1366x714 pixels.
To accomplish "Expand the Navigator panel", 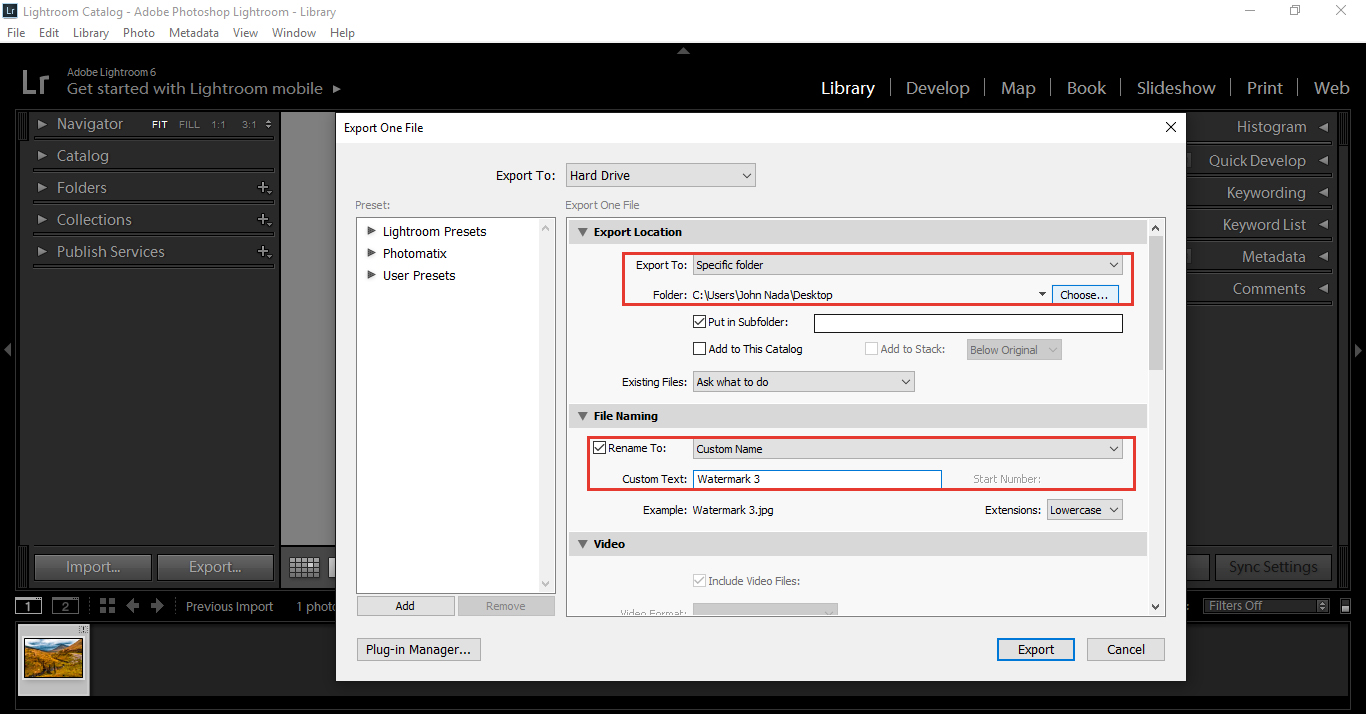I will point(42,124).
